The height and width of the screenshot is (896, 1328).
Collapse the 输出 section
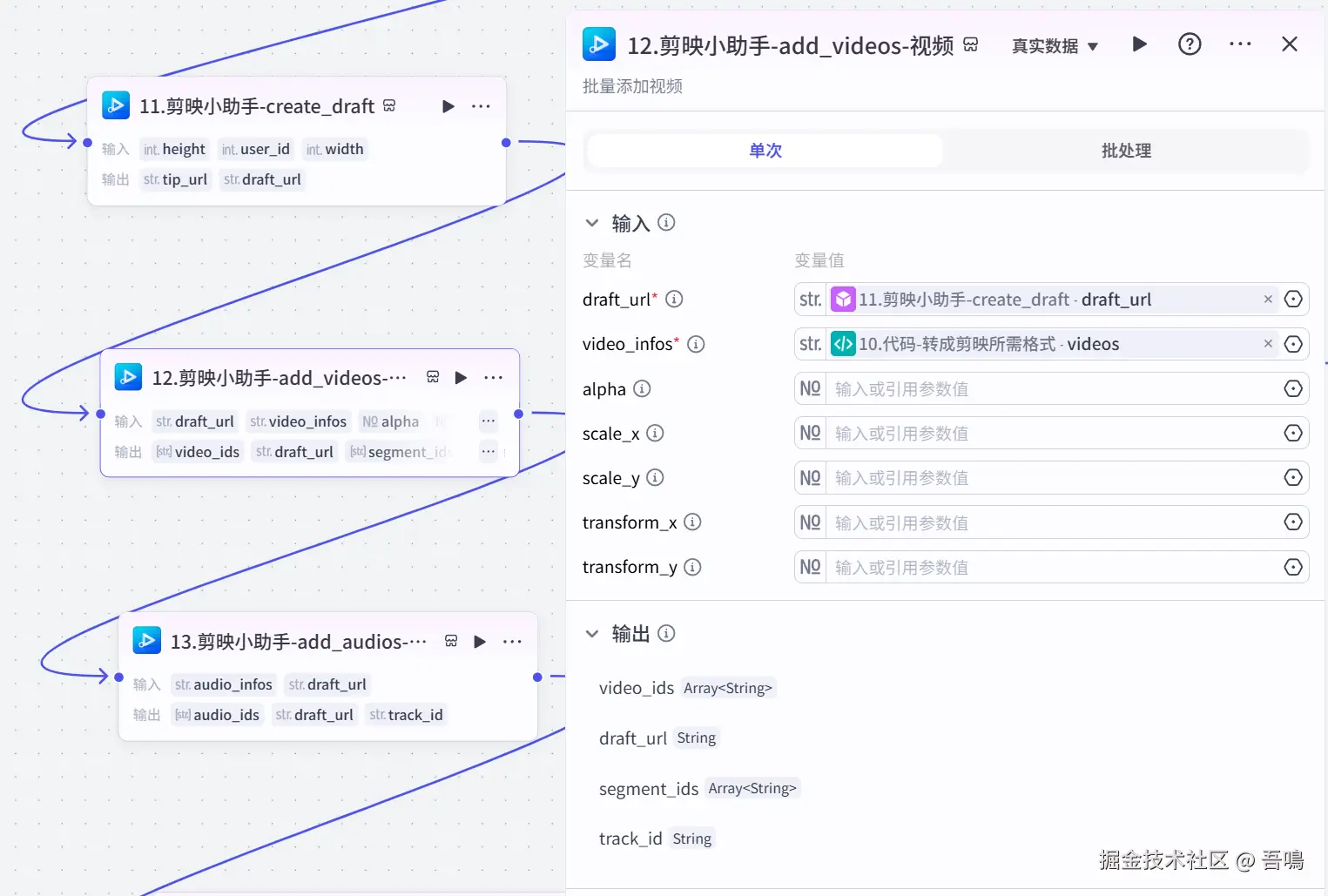[x=592, y=634]
